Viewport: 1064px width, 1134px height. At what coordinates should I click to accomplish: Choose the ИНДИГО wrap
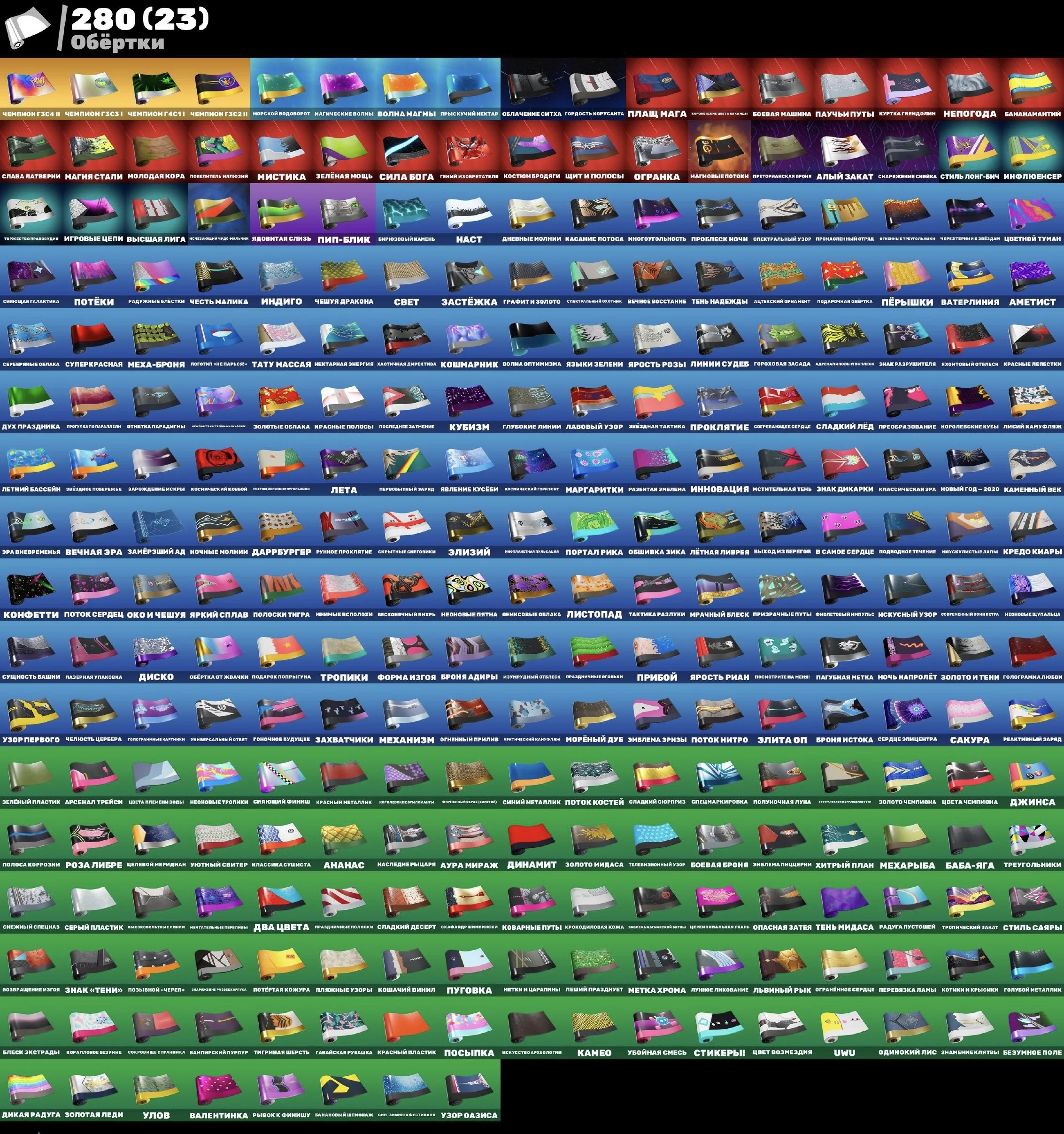pos(281,275)
